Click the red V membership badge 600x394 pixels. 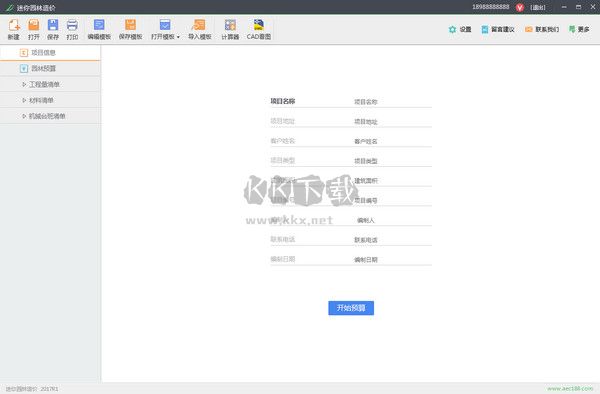pos(520,7)
